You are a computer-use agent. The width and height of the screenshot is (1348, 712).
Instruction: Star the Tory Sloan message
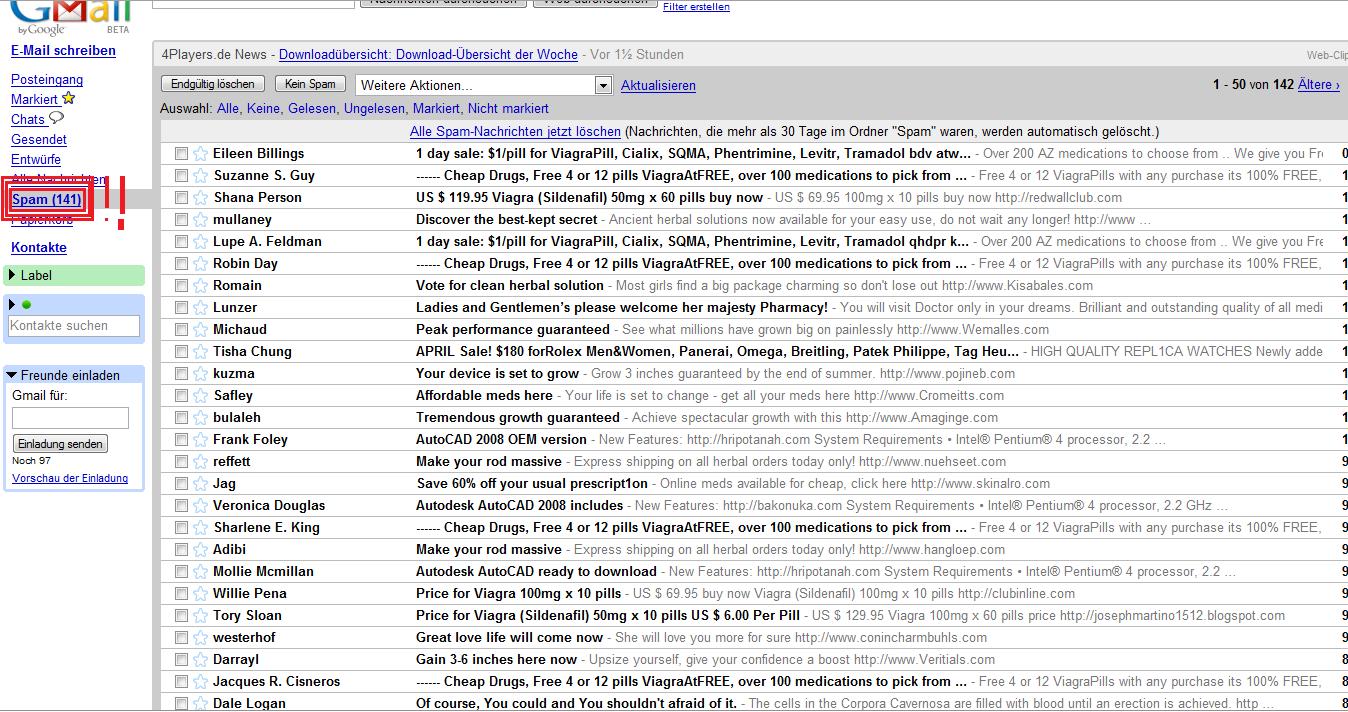[200, 616]
